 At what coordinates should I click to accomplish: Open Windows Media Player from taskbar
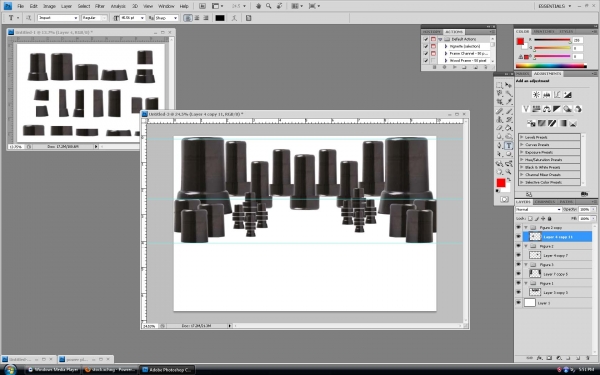pos(53,370)
